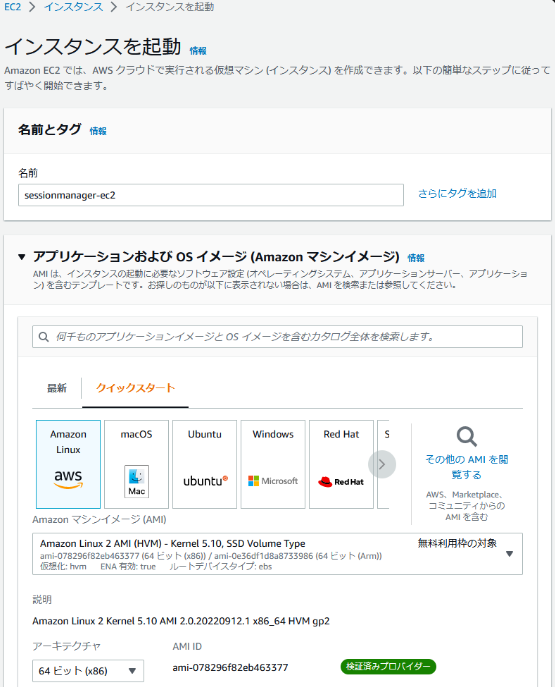The width and height of the screenshot is (555, 687).
Task: Click the aws logo icon
Action: [68, 479]
